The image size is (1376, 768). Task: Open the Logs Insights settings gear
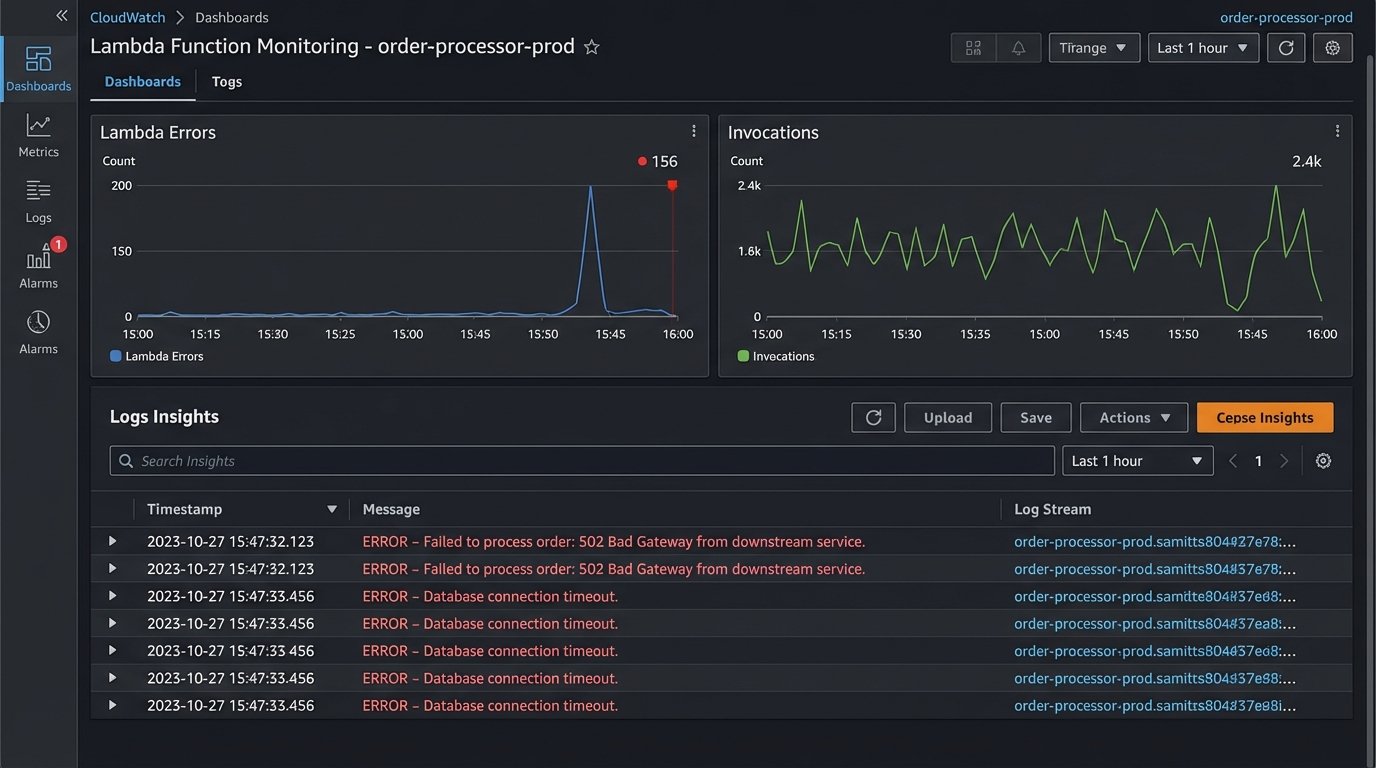1323,460
